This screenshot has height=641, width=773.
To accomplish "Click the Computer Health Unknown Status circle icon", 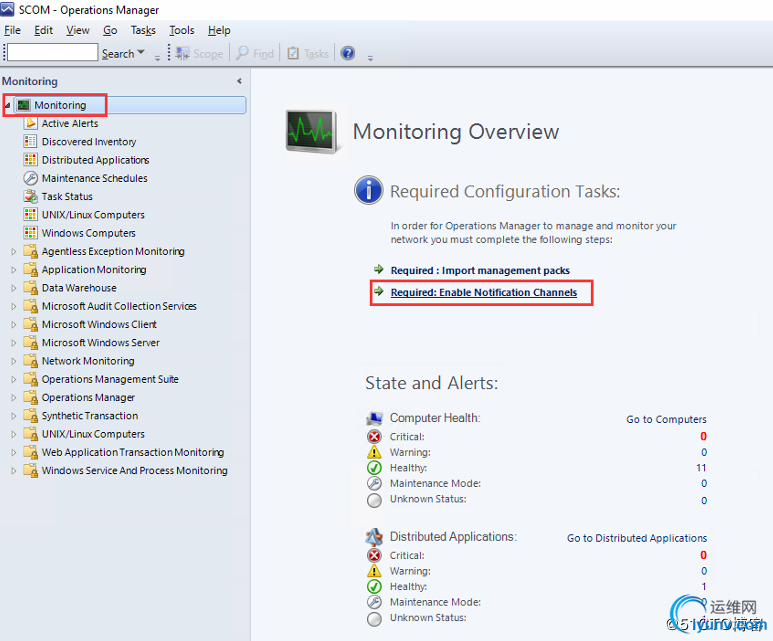I will click(x=374, y=500).
